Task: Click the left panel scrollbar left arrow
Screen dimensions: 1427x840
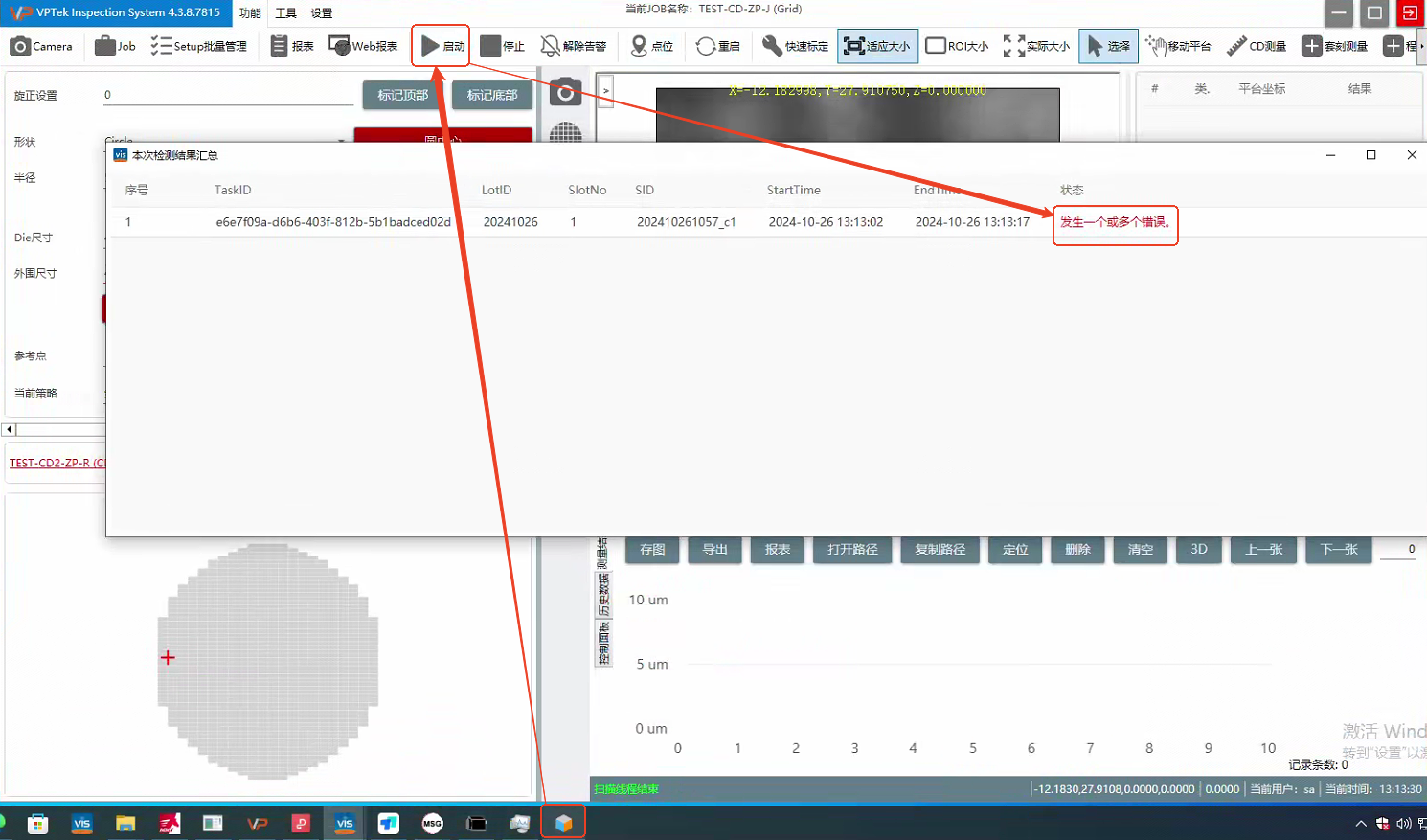Action: (x=9, y=429)
